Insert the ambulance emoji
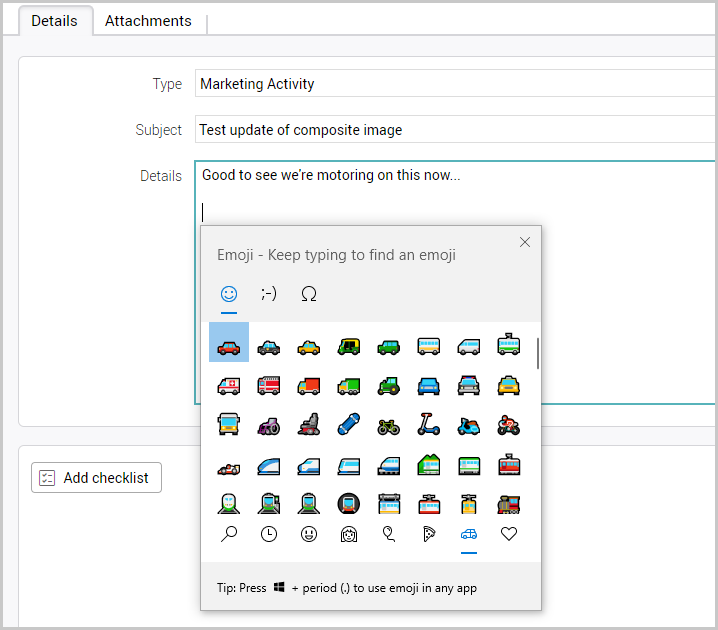This screenshot has height=630, width=718. point(229,386)
